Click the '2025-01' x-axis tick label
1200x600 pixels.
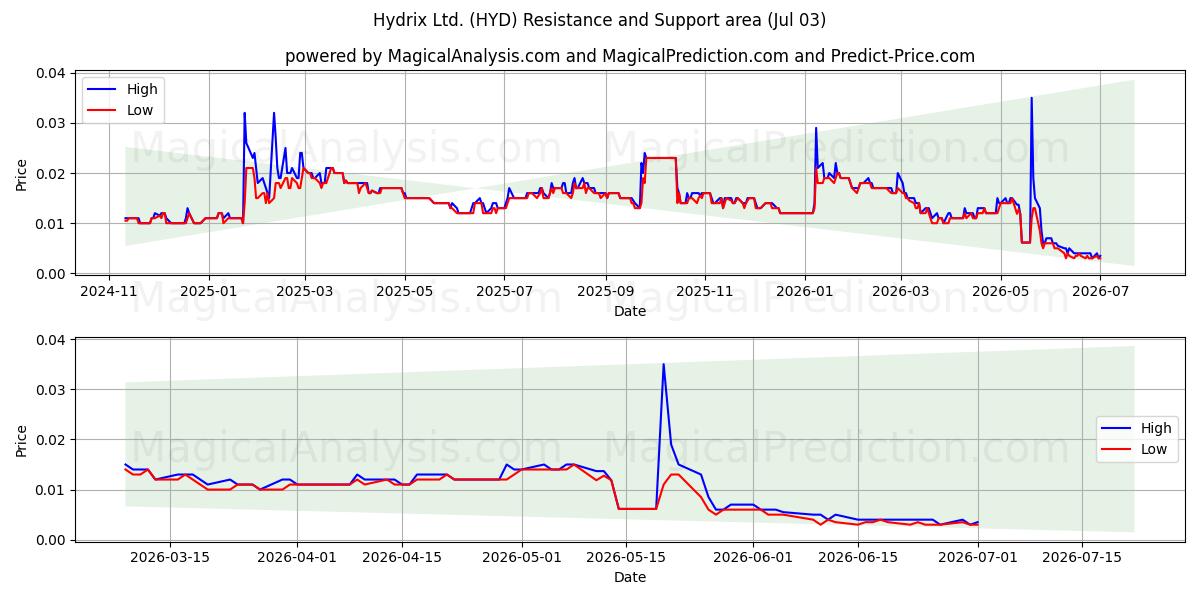click(209, 291)
